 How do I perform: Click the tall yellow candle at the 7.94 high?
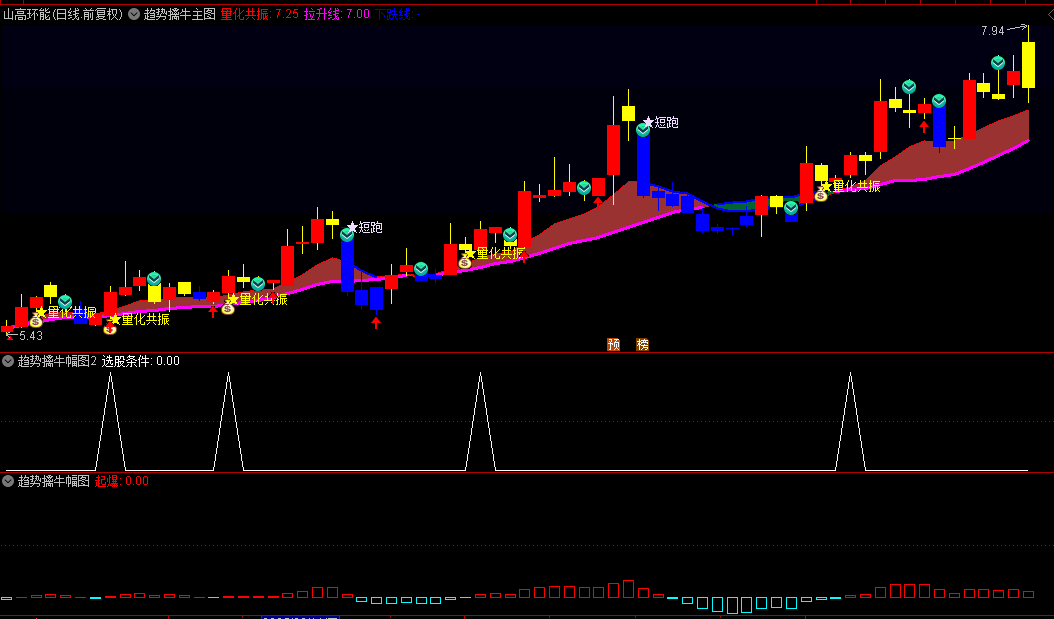pyautogui.click(x=1028, y=65)
